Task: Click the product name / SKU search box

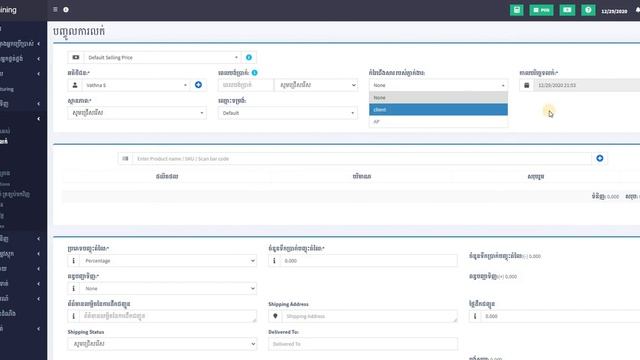Action: click(x=362, y=158)
